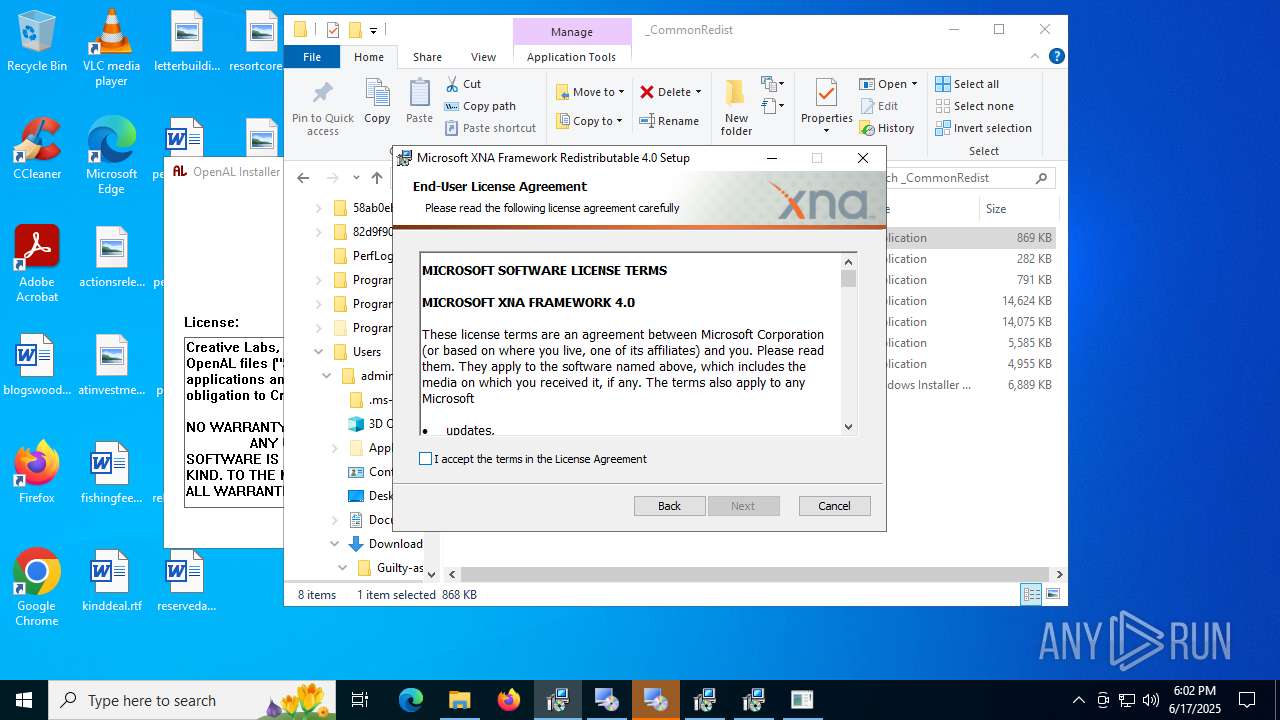Open the File menu tab
Viewport: 1280px width, 720px height.
[312, 57]
